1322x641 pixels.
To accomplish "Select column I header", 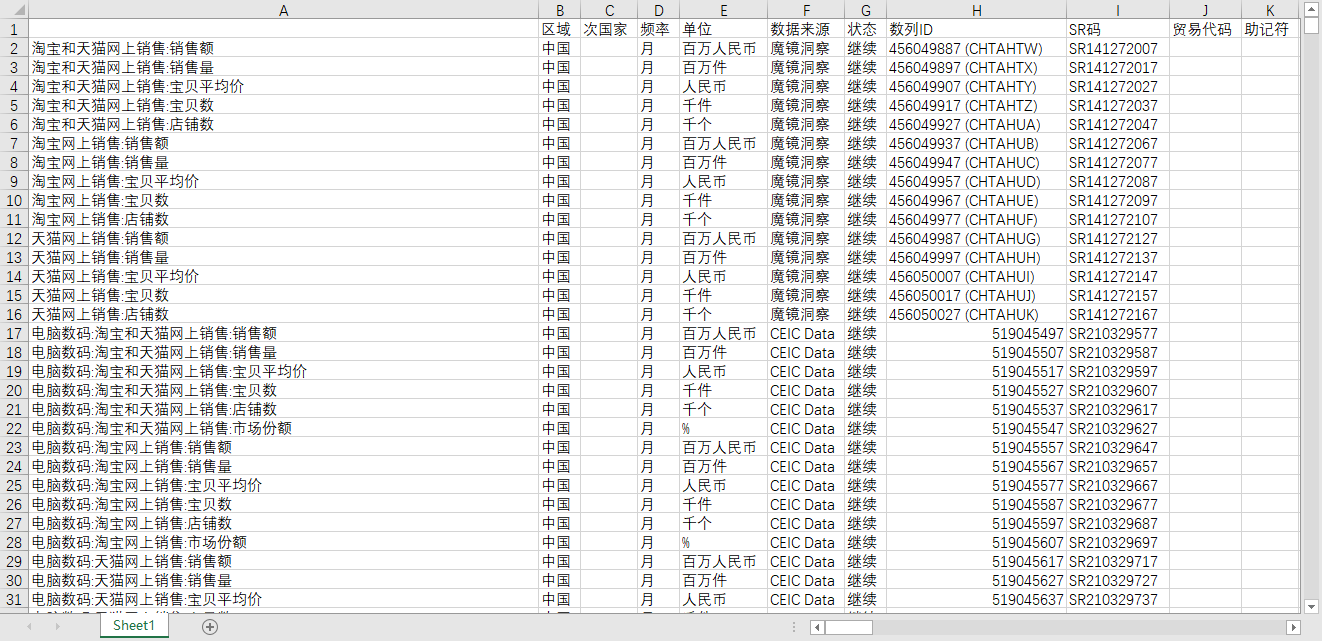I will point(1117,10).
